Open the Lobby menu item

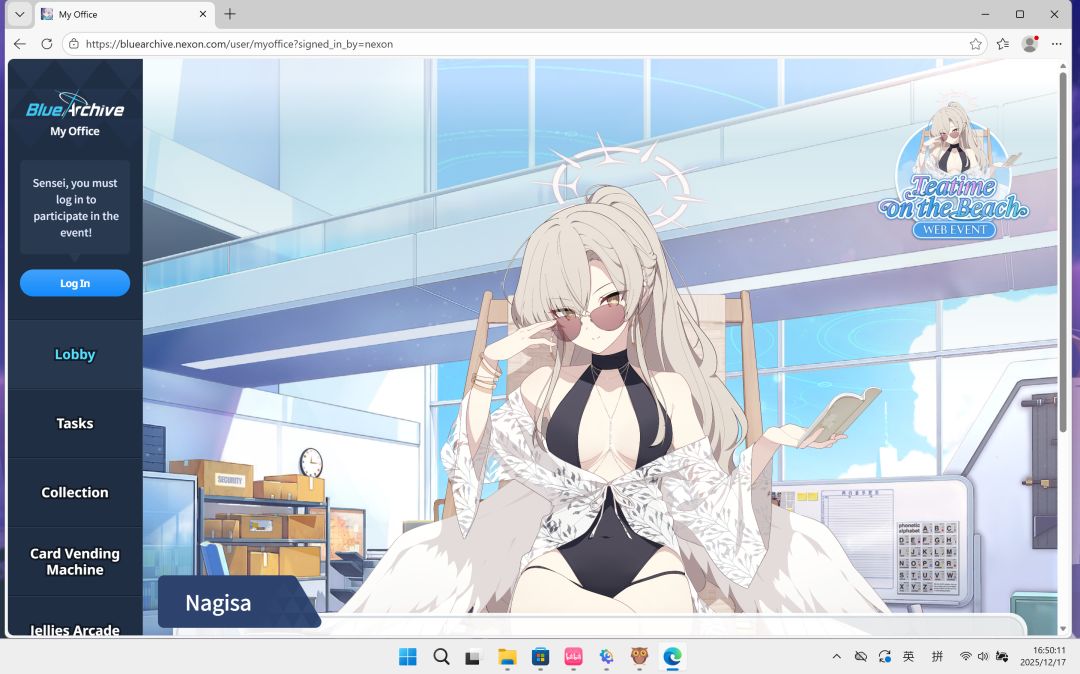(x=75, y=355)
